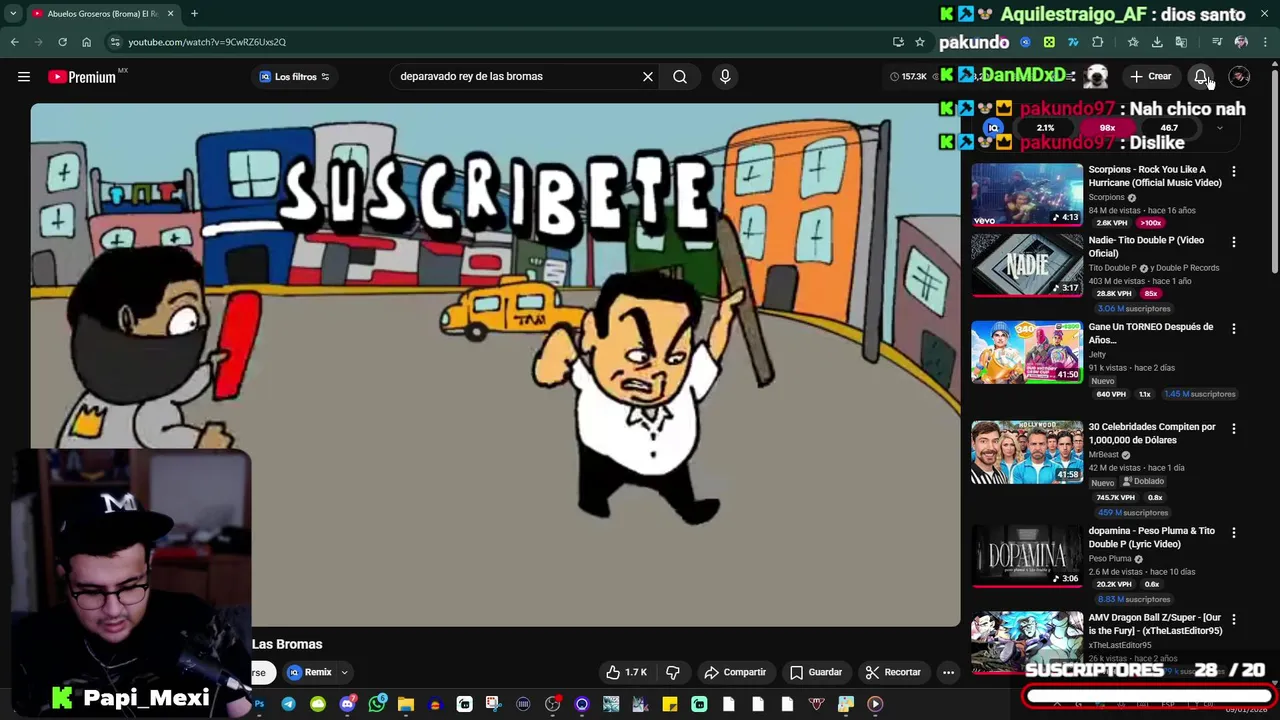Click the YouTube Premium logo

click(82, 77)
